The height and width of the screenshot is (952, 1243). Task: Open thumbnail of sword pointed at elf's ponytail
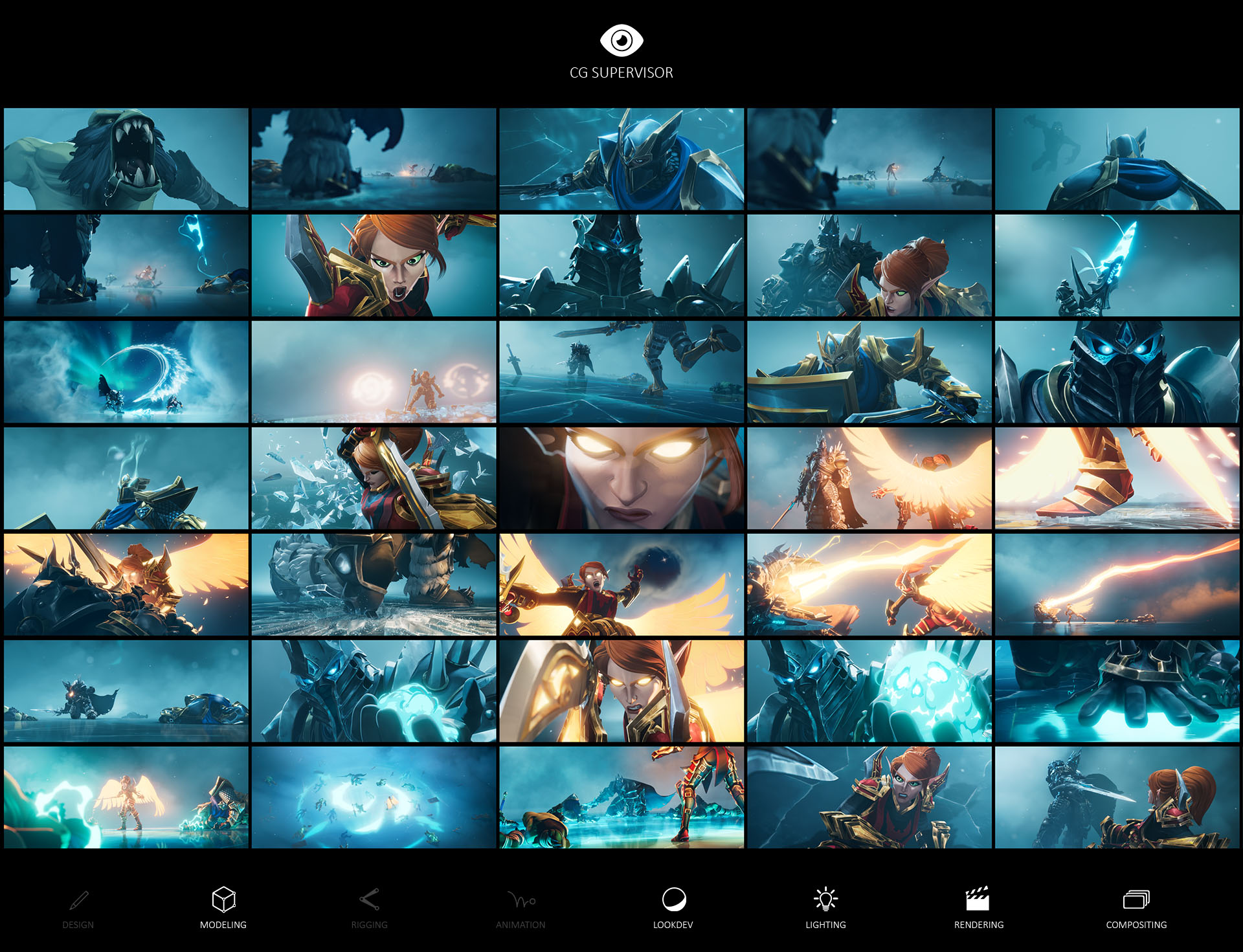point(1117,797)
